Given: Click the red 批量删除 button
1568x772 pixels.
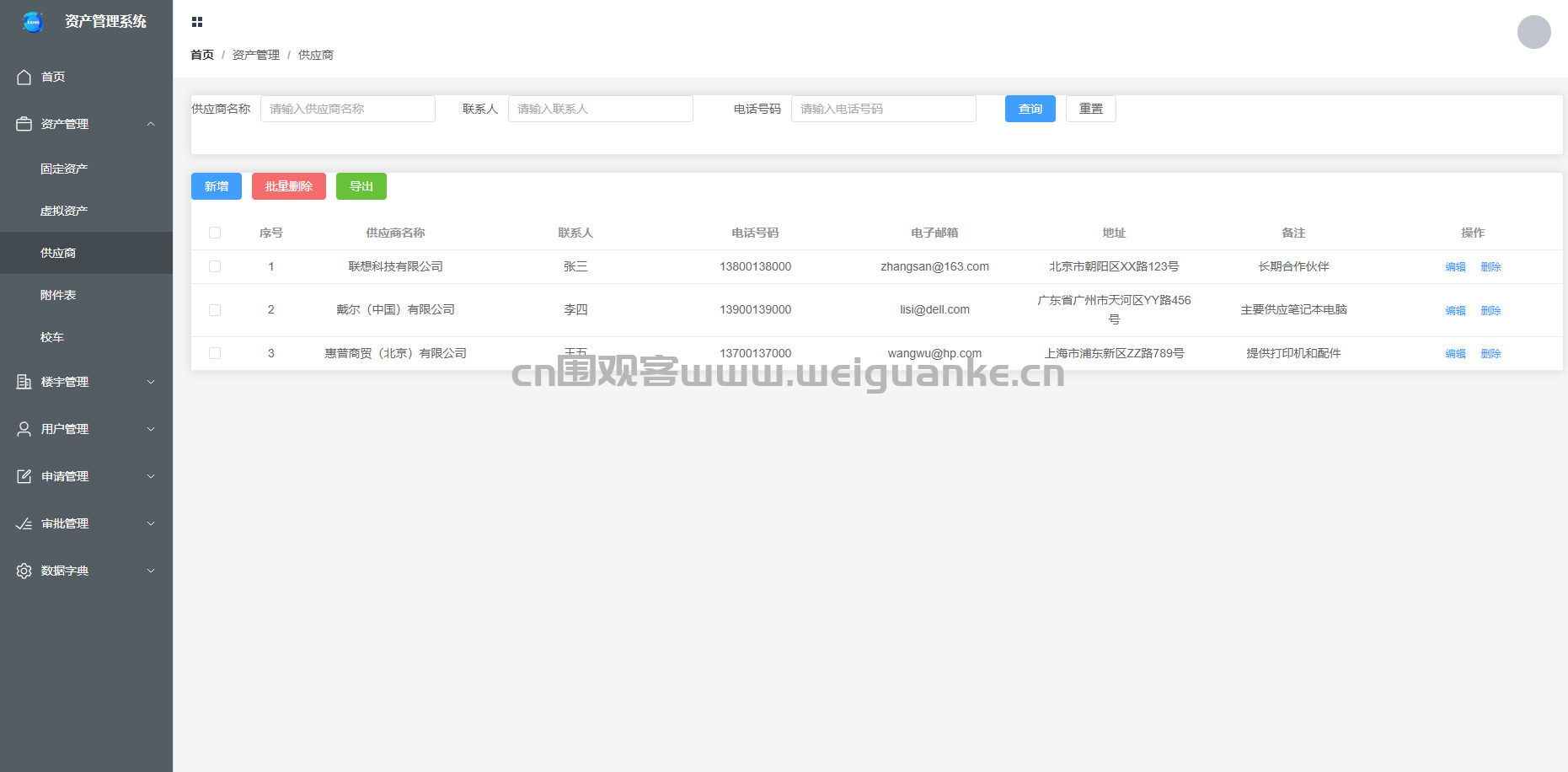Looking at the screenshot, I should (x=288, y=186).
